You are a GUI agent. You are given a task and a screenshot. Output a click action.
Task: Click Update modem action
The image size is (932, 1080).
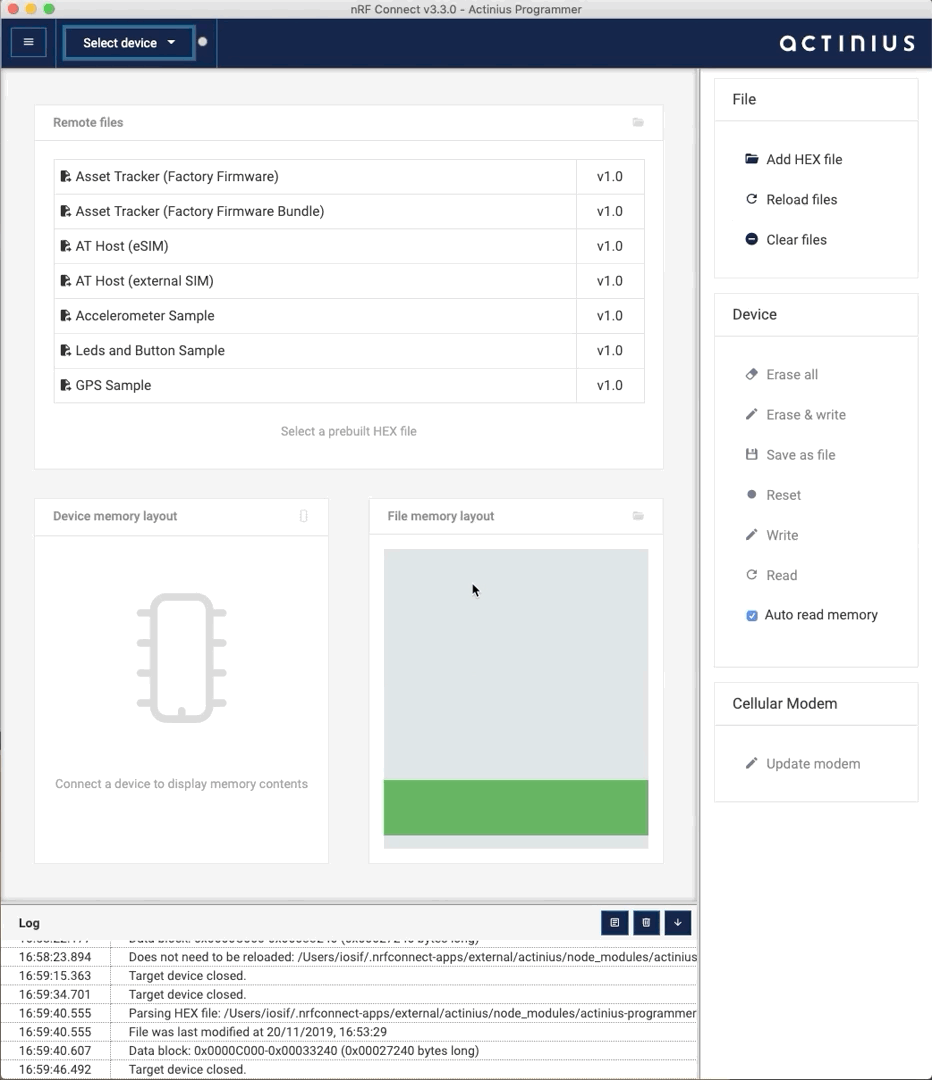click(802, 764)
